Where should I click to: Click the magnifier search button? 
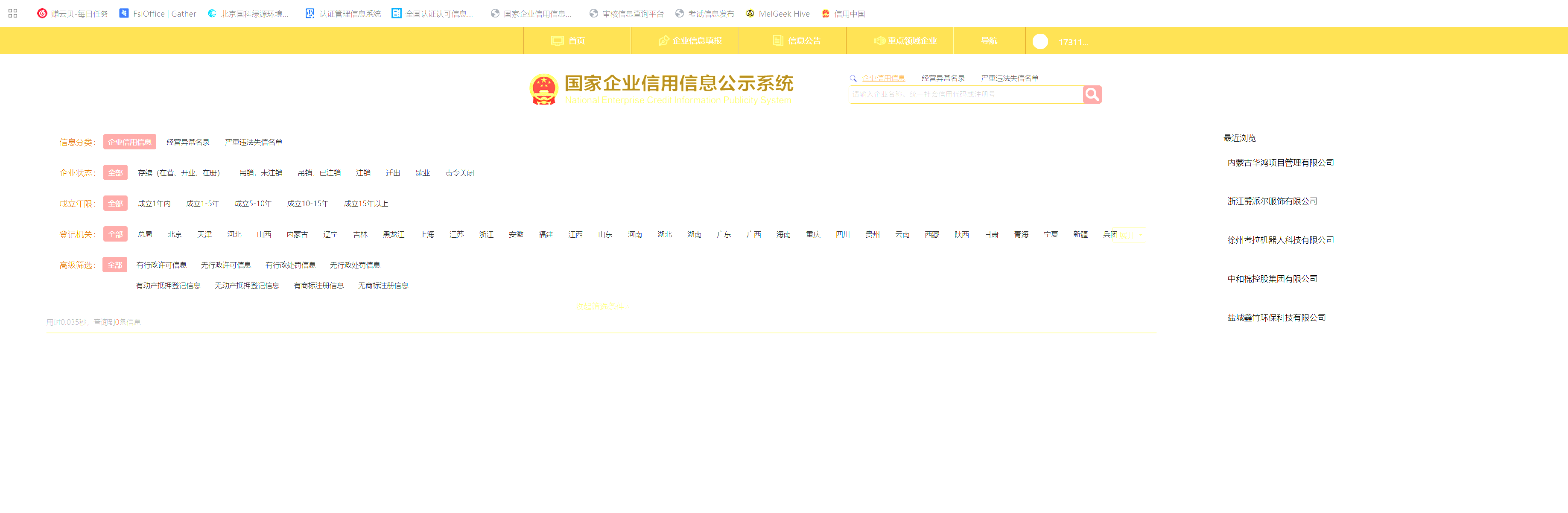1092,94
